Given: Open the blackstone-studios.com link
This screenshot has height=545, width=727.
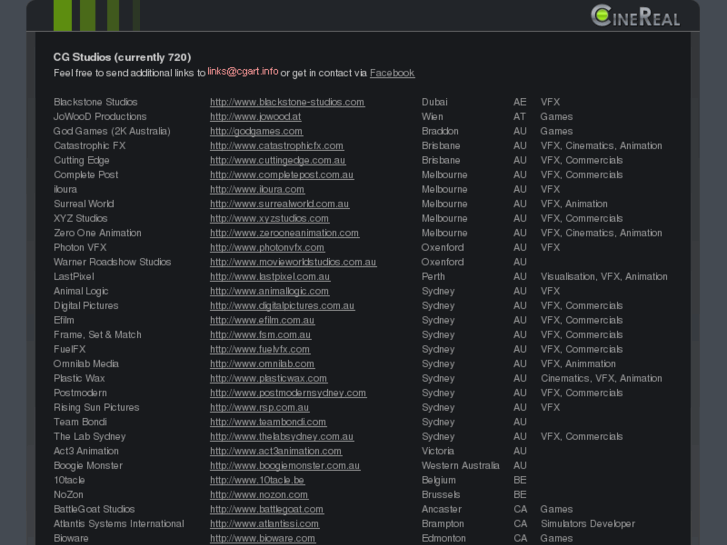Looking at the screenshot, I should [x=287, y=102].
